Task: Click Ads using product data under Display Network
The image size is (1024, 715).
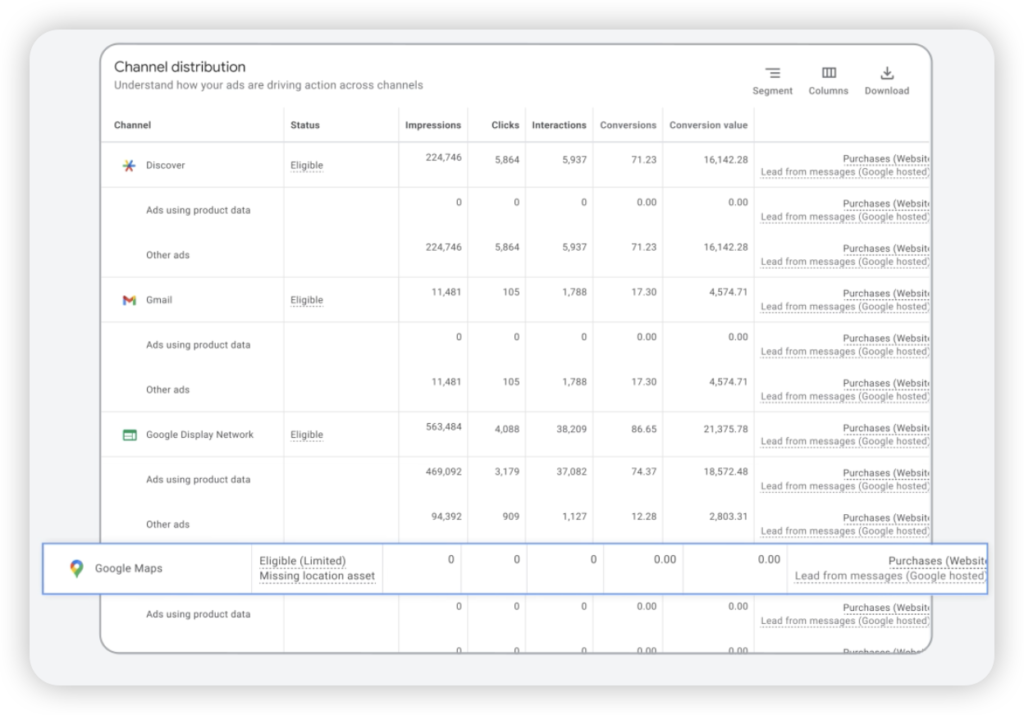Action: click(x=199, y=479)
